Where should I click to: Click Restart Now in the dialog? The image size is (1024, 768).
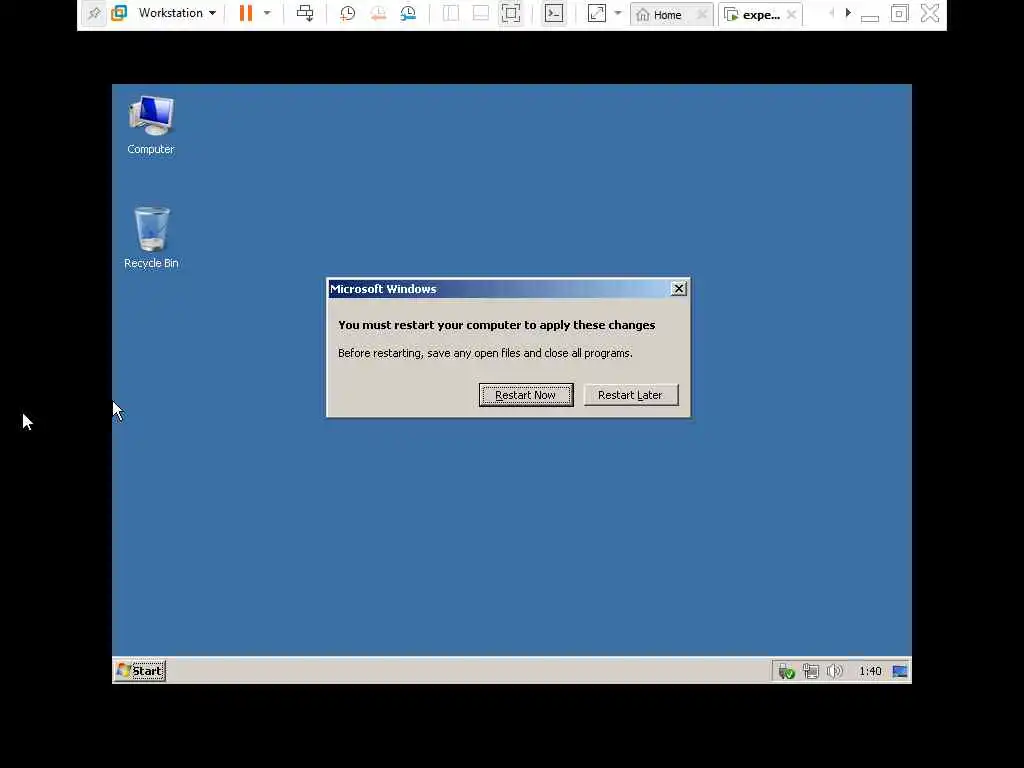point(526,395)
